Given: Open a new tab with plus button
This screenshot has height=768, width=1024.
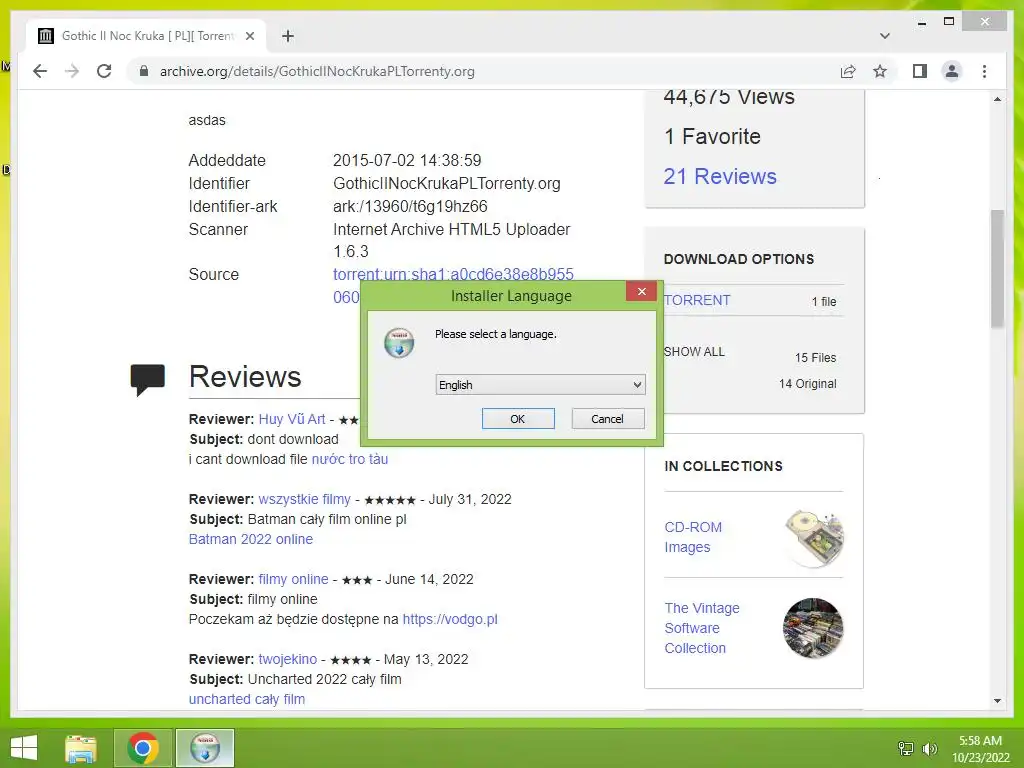Looking at the screenshot, I should coord(288,36).
